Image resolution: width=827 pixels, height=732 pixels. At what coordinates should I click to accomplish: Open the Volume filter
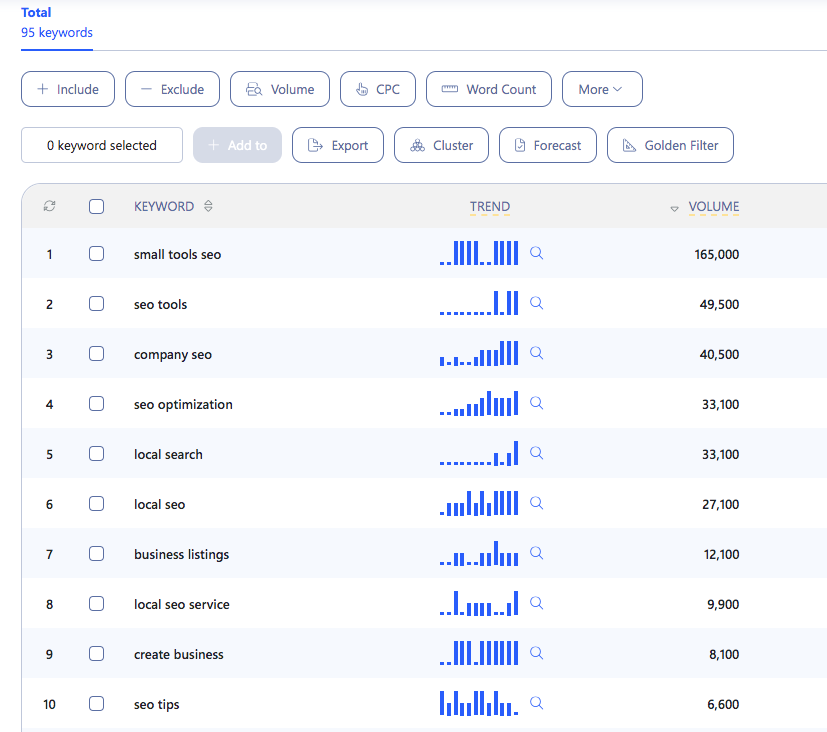280,89
